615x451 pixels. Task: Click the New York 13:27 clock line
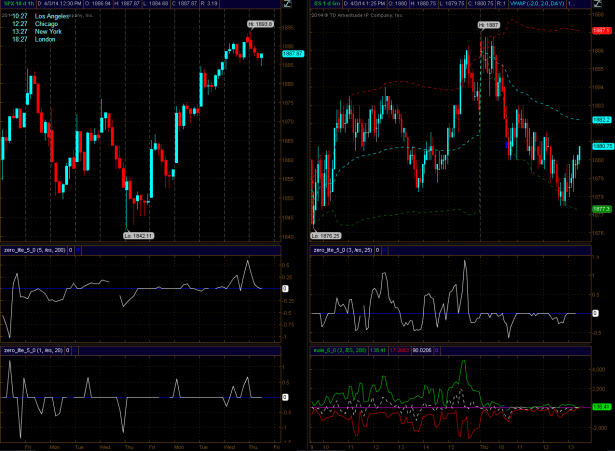tap(37, 32)
